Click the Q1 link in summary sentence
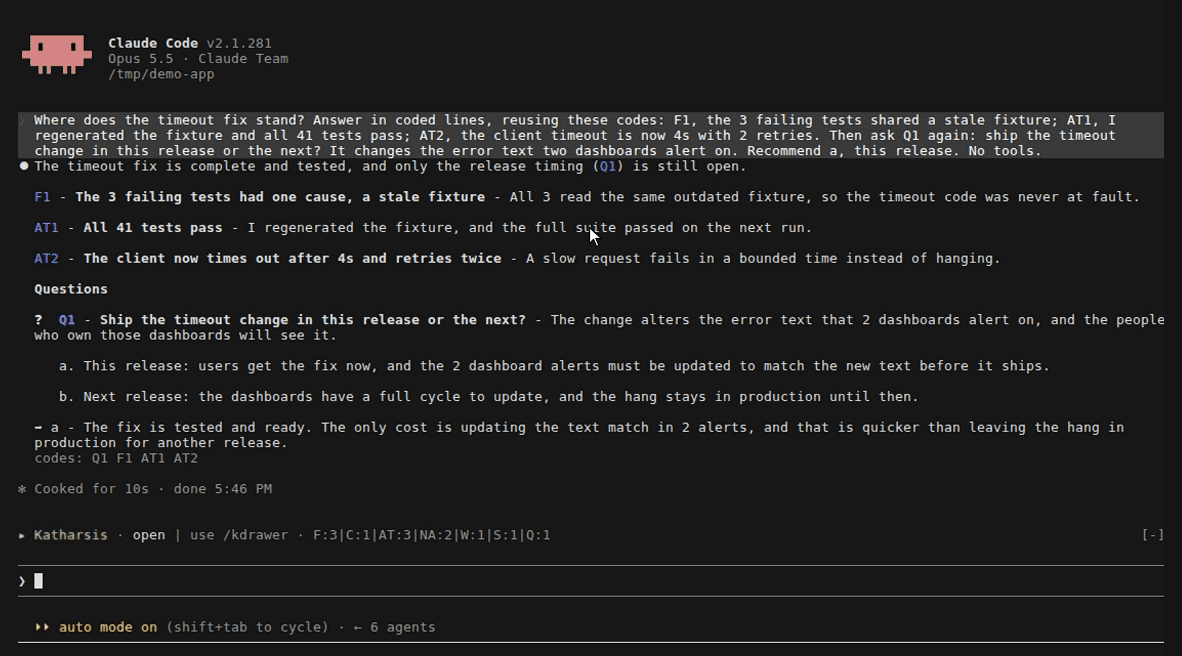Viewport: 1182px width, 656px height. 608,166
